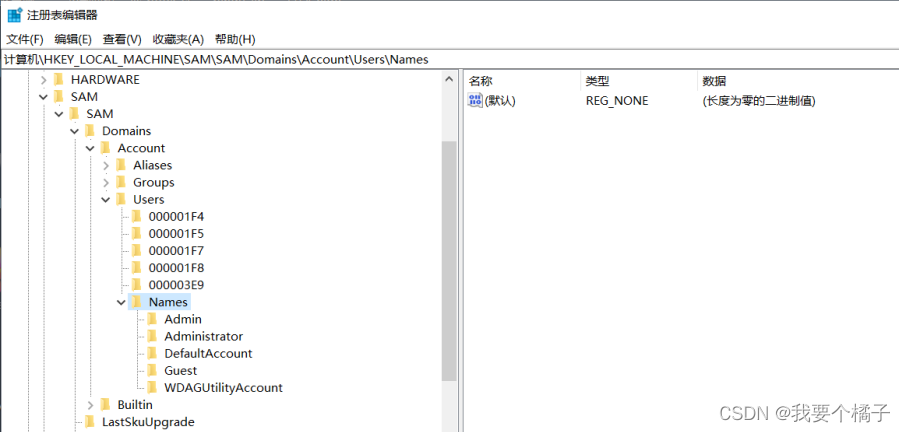Expand the HARDWARE key
905x432 pixels.
coord(43,80)
